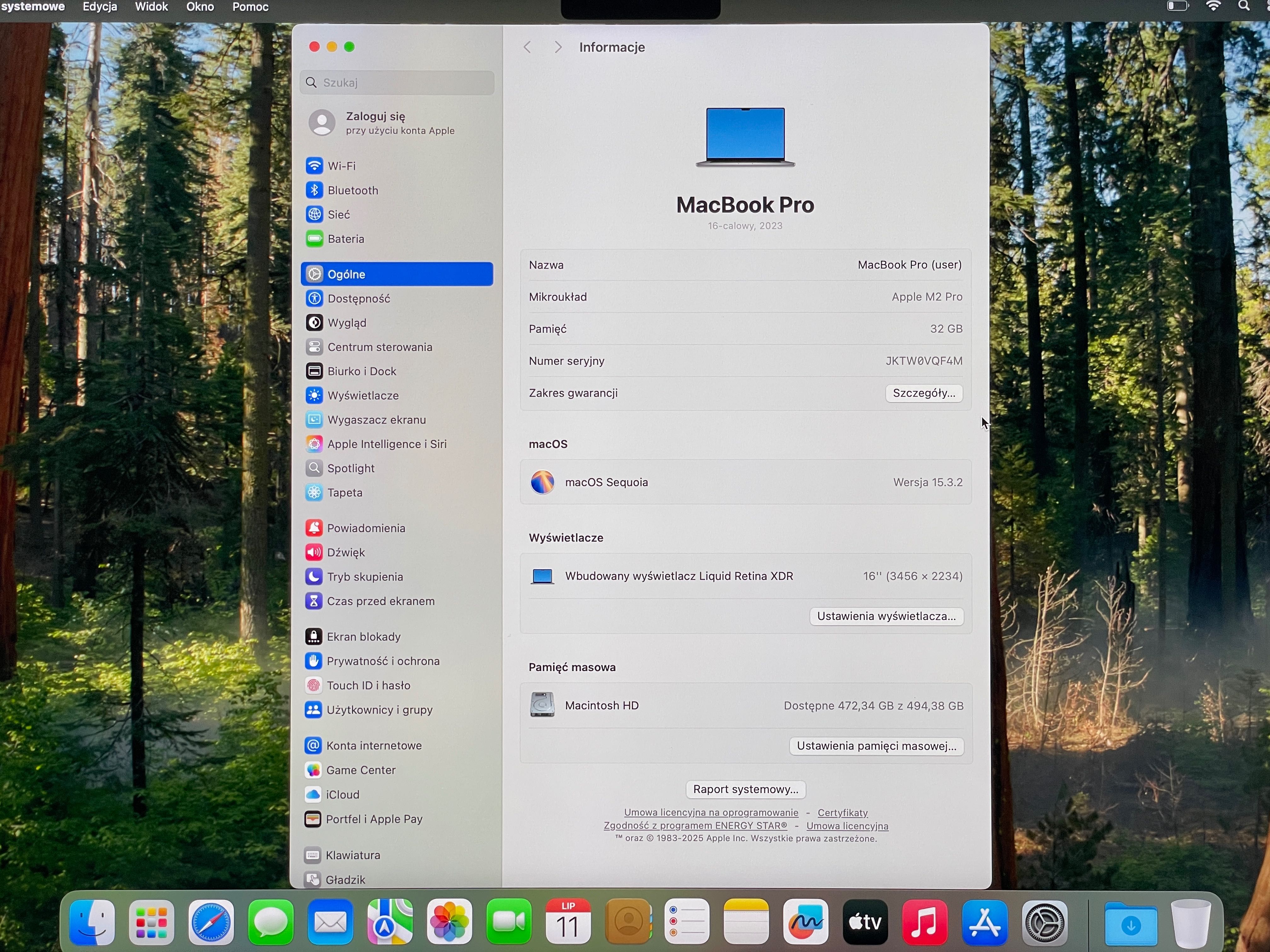Open Launchpad from the Dock

click(152, 922)
